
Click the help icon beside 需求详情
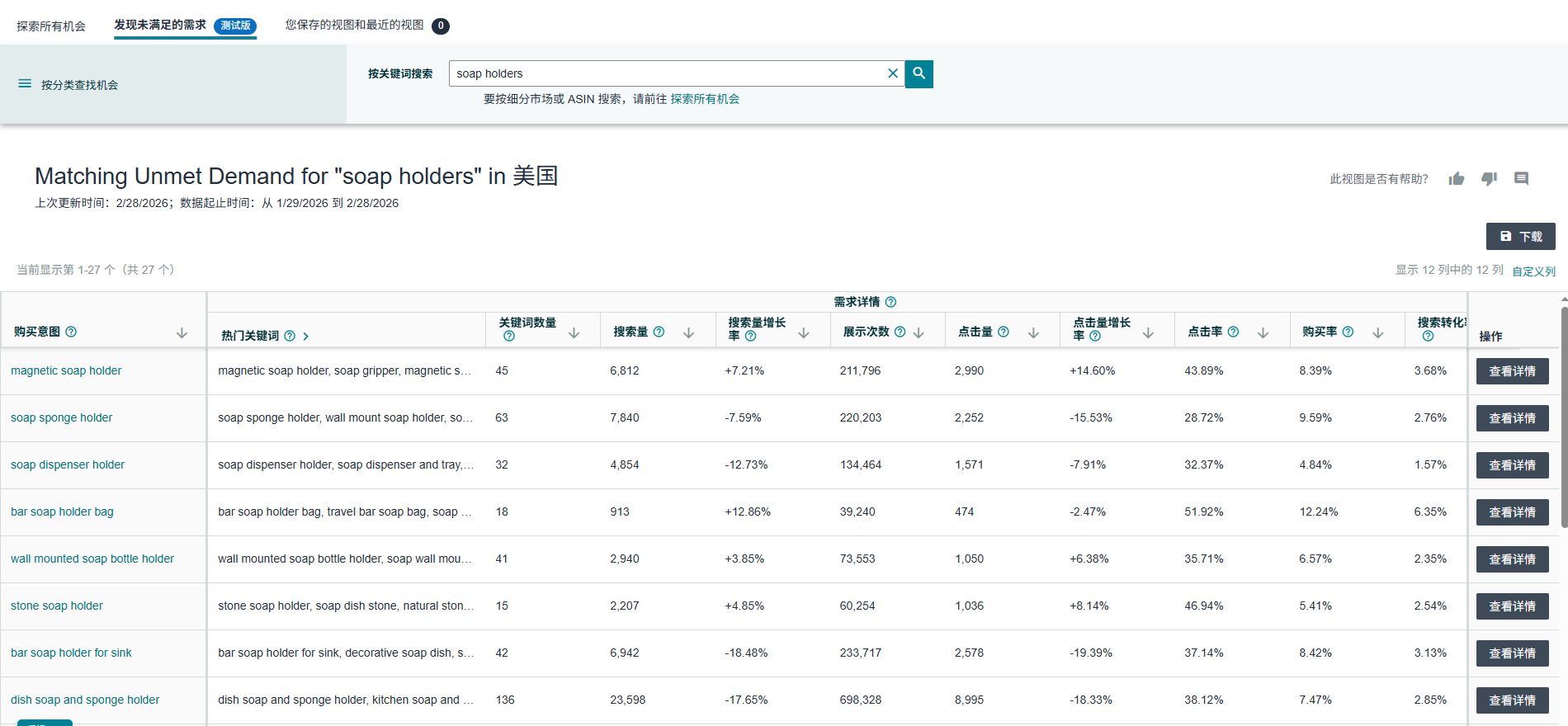click(x=890, y=302)
